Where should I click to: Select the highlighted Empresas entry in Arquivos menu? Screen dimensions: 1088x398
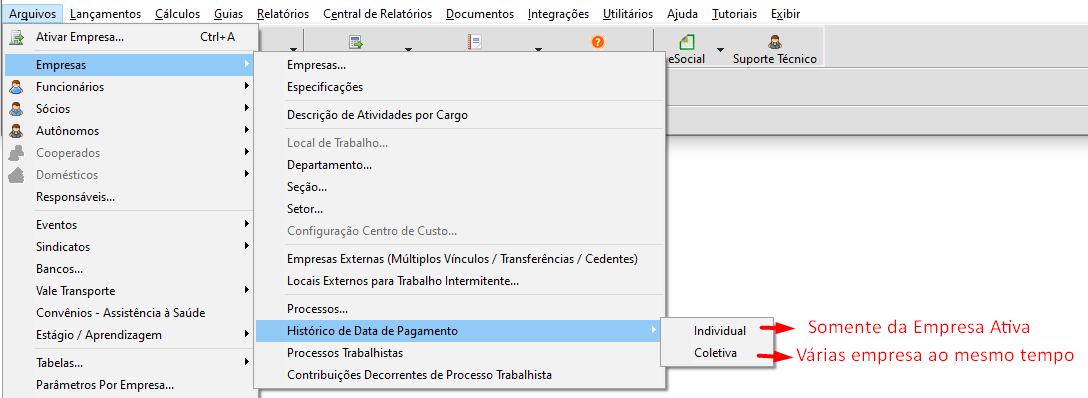click(130, 65)
